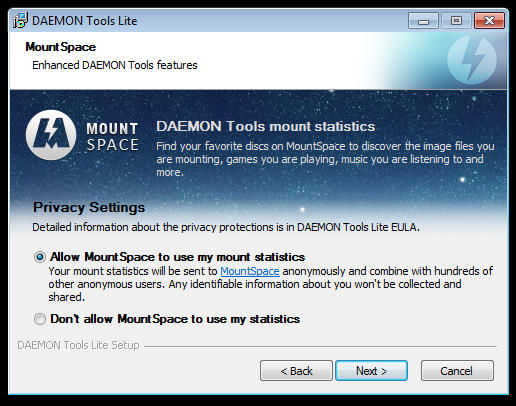Screen dimensions: 516x406
Task: Maximize the DAEMON Tools Lite setup window
Action: pos(456,21)
